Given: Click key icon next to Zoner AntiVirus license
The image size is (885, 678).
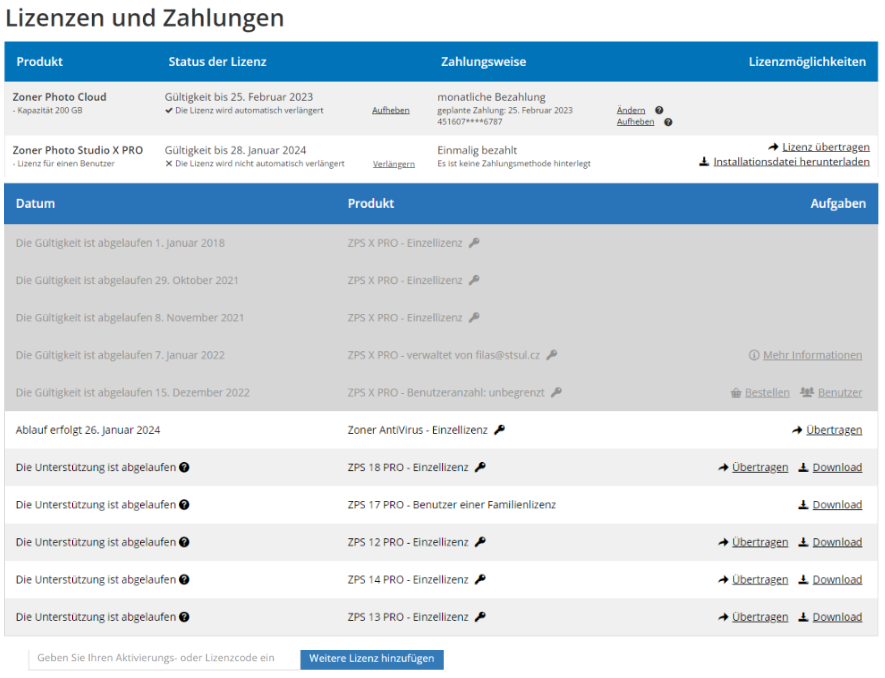Looking at the screenshot, I should [499, 430].
